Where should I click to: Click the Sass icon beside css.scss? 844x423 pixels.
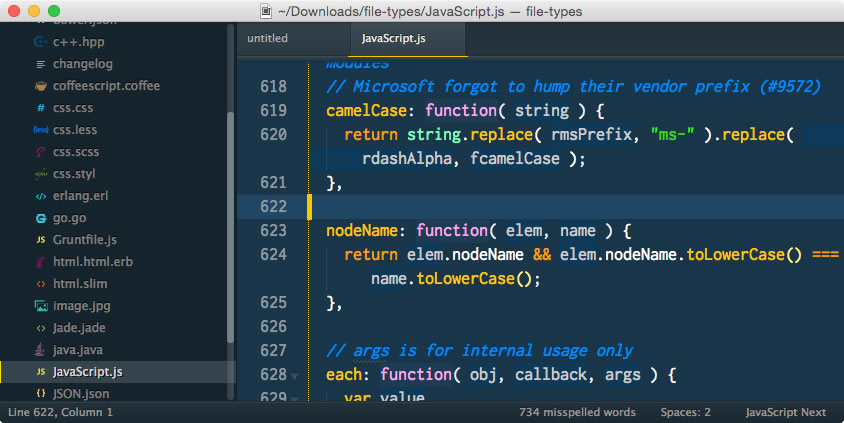tap(41, 152)
